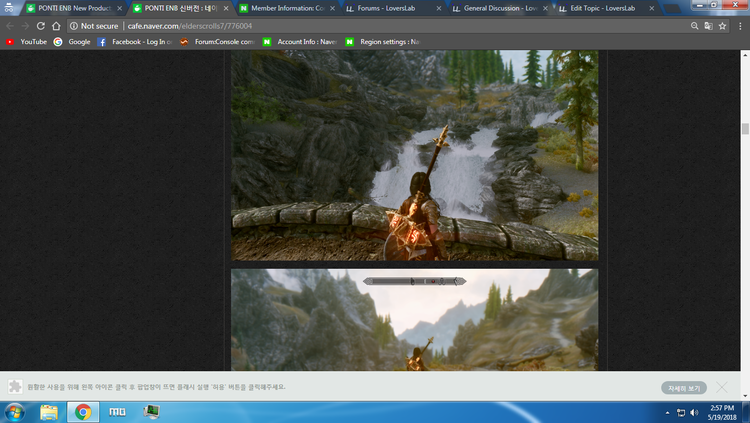Open File Explorer from the taskbar
This screenshot has width=750, height=423.
point(49,412)
